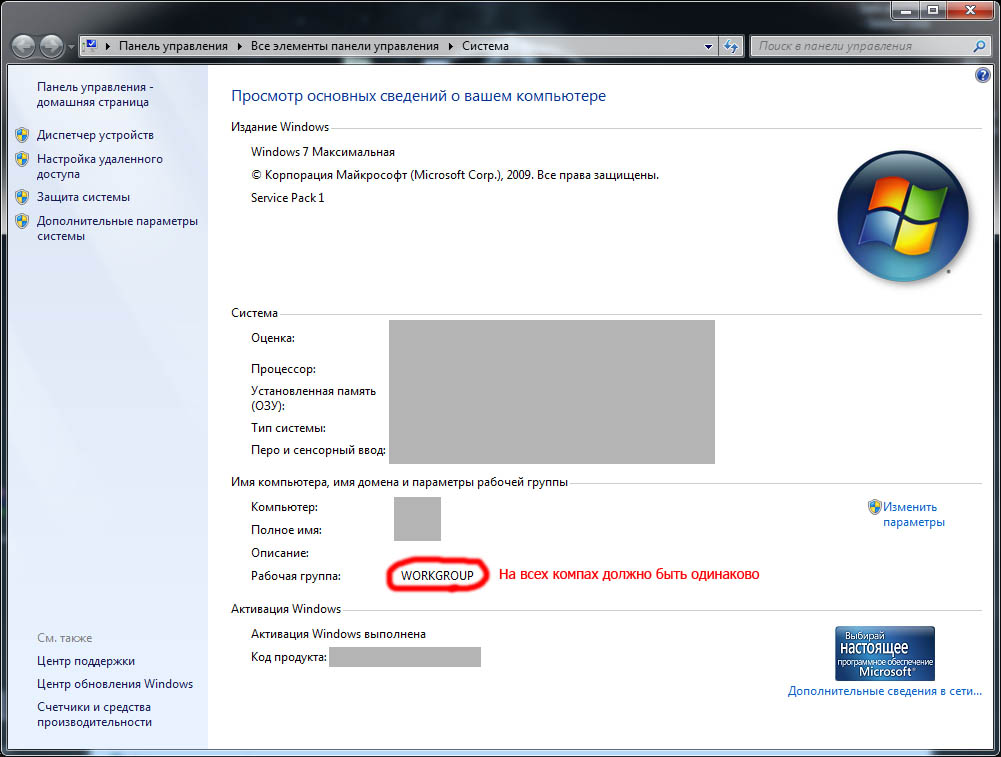This screenshot has width=1001, height=757.
Task: Open Счетчики и средства производительности link
Action: pos(94,714)
